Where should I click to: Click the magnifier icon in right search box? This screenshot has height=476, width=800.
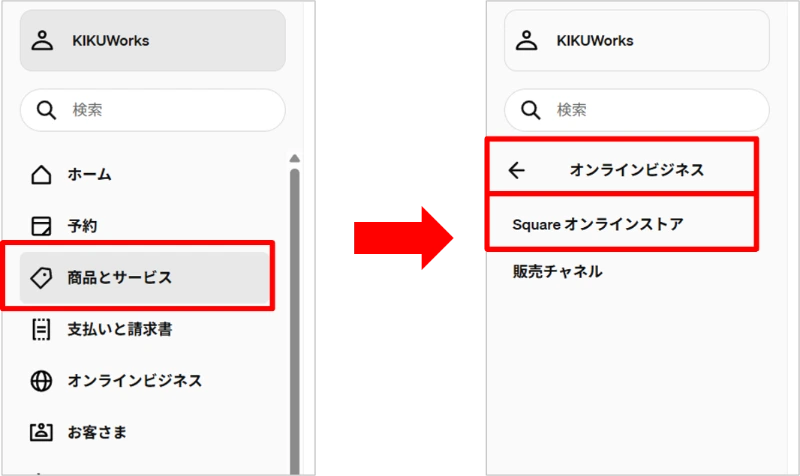(x=529, y=110)
